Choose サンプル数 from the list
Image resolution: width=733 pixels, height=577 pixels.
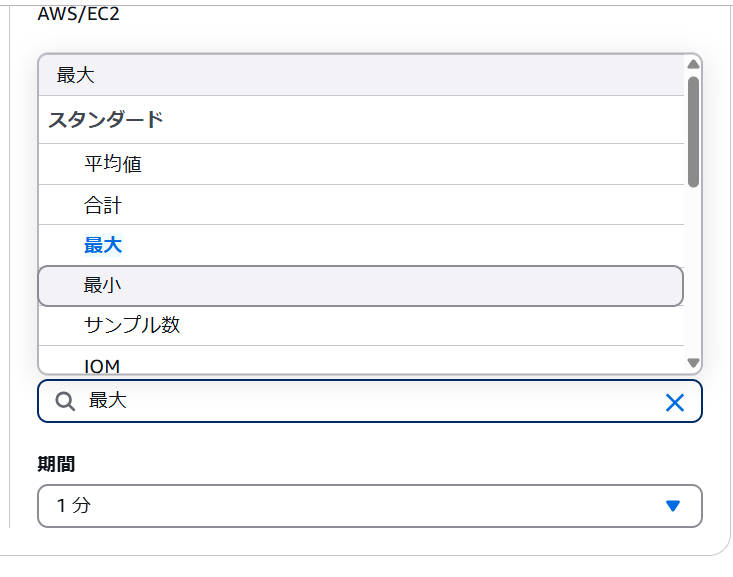(x=132, y=325)
